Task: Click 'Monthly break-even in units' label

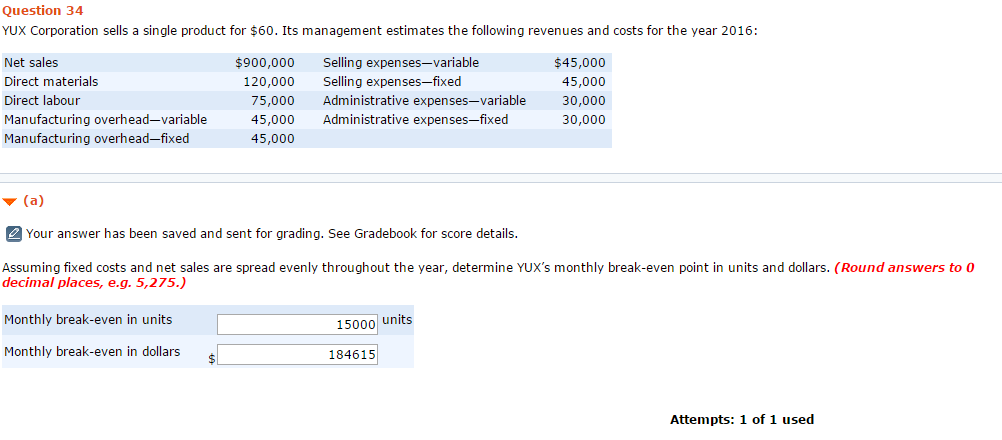Action: tap(88, 320)
